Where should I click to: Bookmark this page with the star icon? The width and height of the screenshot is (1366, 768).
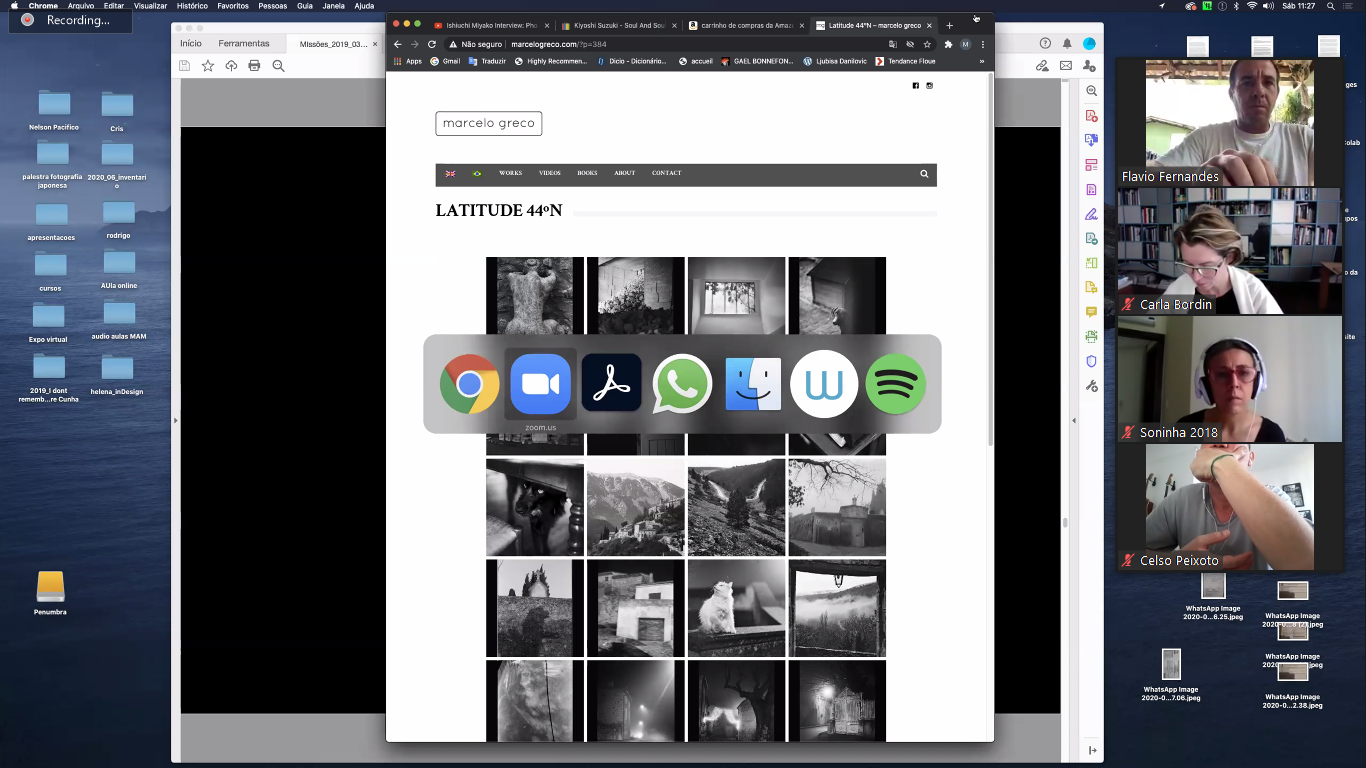tap(927, 44)
